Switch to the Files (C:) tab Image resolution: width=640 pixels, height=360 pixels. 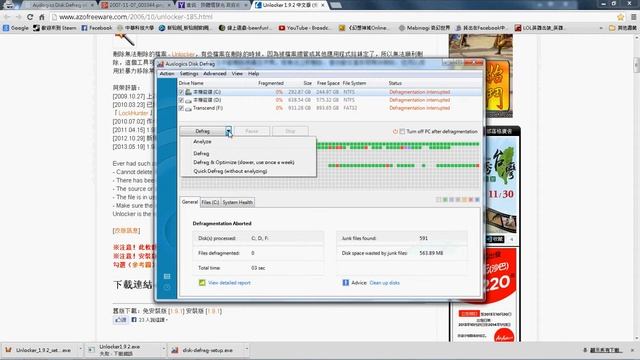210,202
